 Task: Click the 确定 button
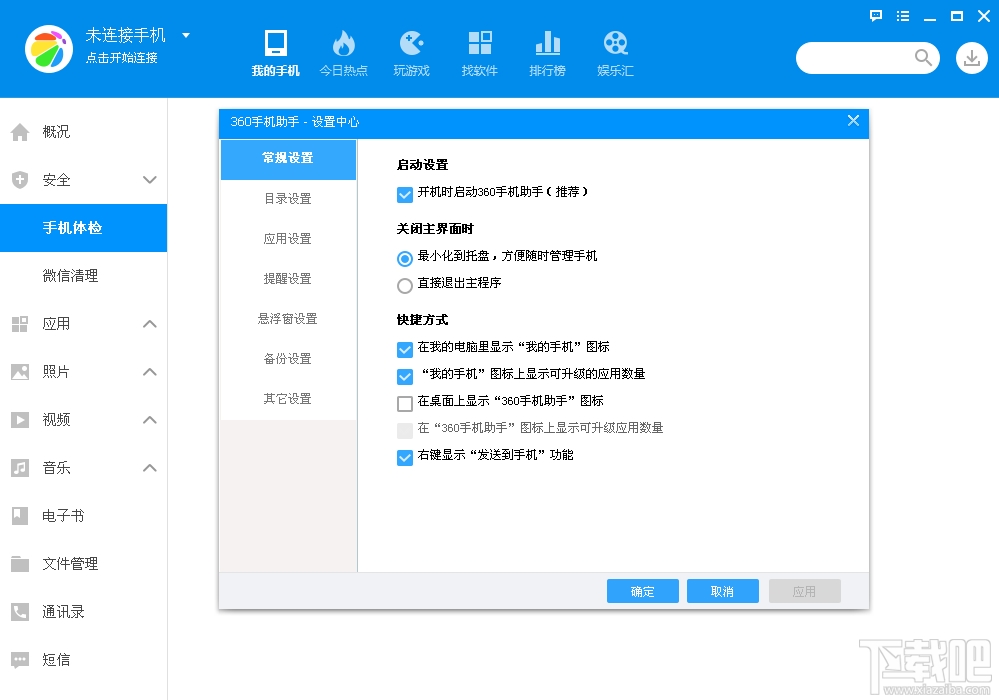click(642, 591)
